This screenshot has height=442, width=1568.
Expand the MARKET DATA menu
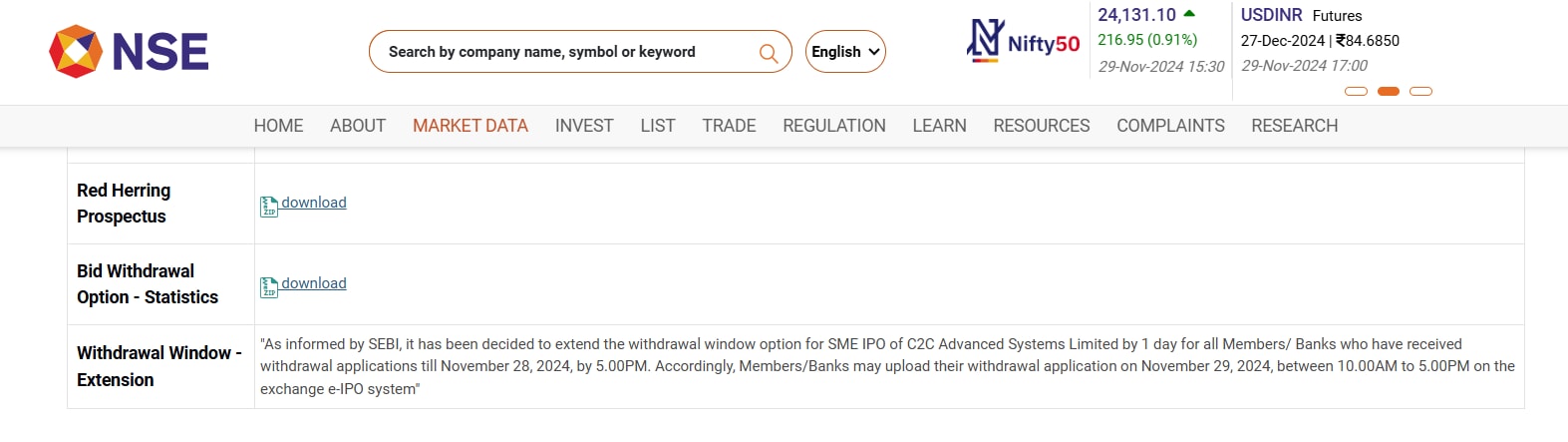pyautogui.click(x=470, y=126)
